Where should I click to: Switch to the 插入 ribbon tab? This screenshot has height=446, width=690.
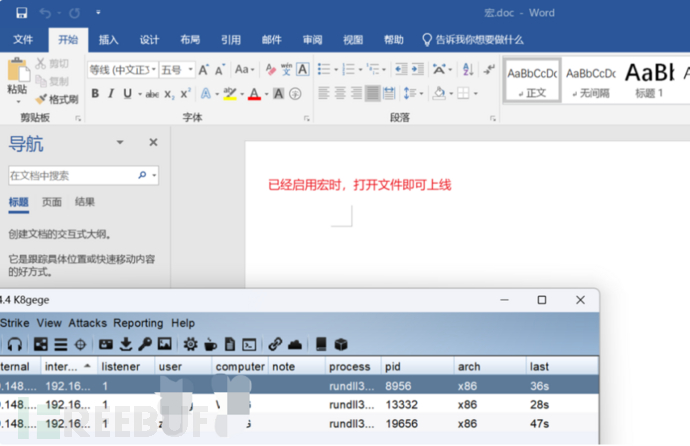(108, 40)
